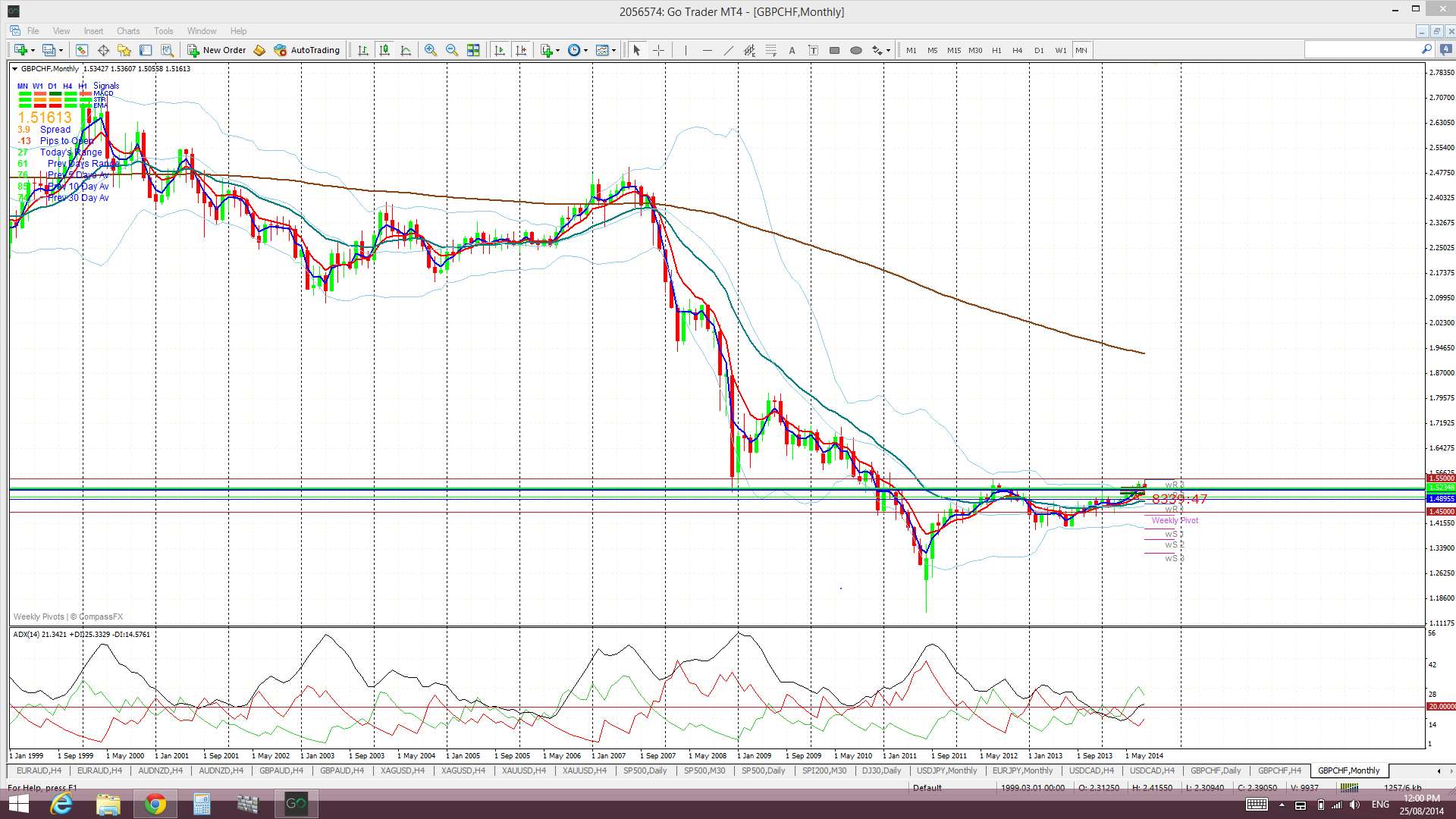
Task: Select the Equidistant Channel tool
Action: (749, 50)
